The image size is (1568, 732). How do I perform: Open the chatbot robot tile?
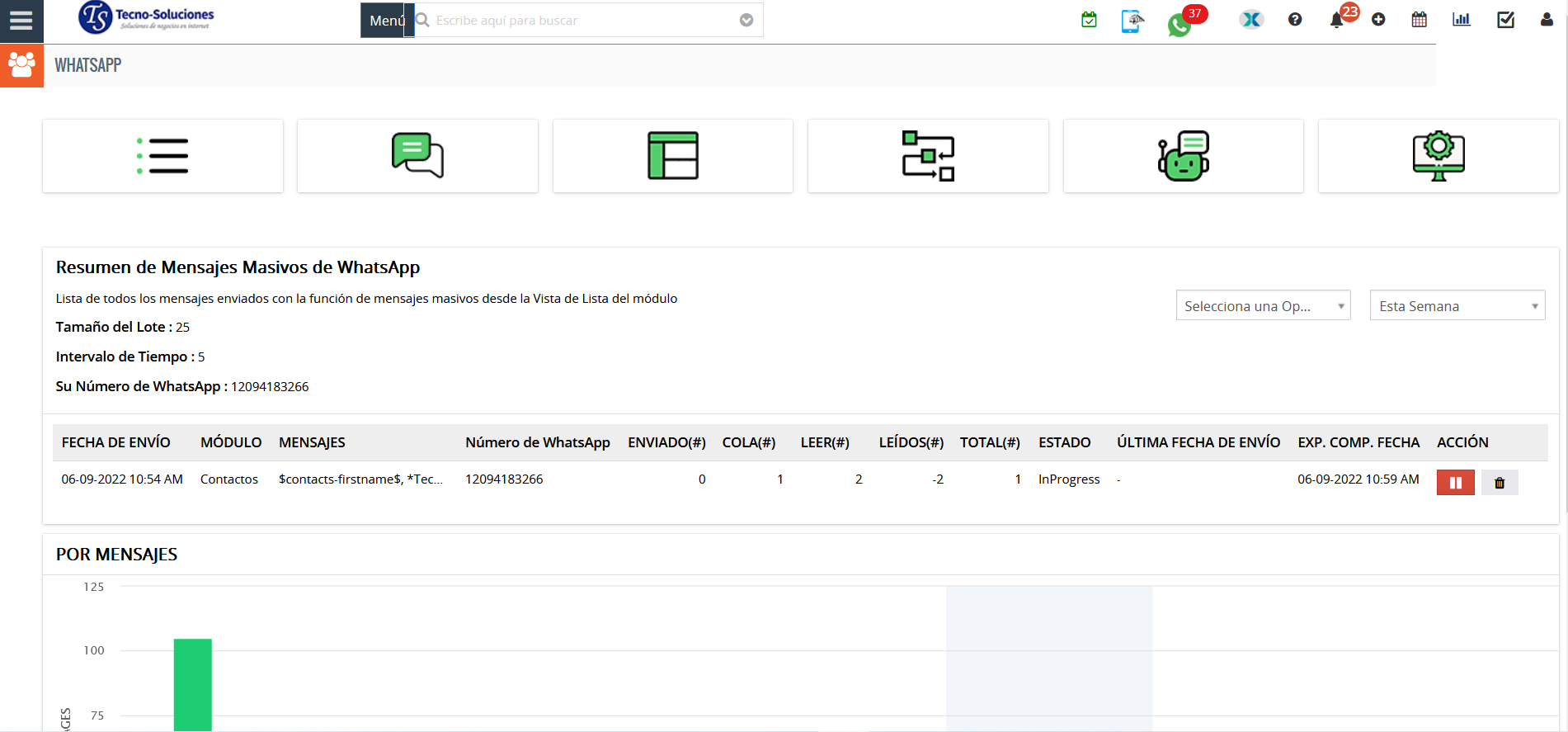click(1183, 156)
